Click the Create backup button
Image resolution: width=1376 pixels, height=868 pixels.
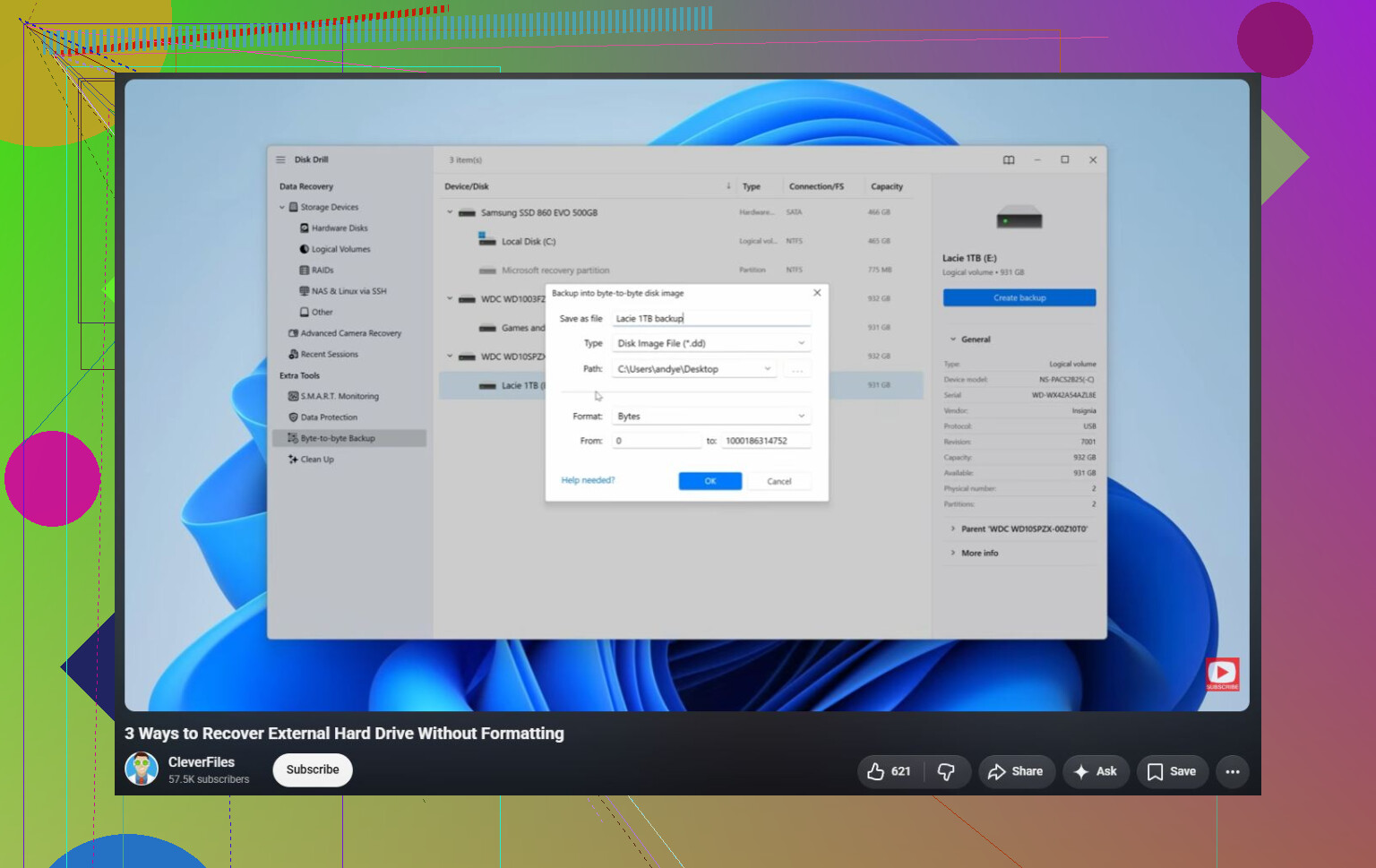coord(1019,297)
